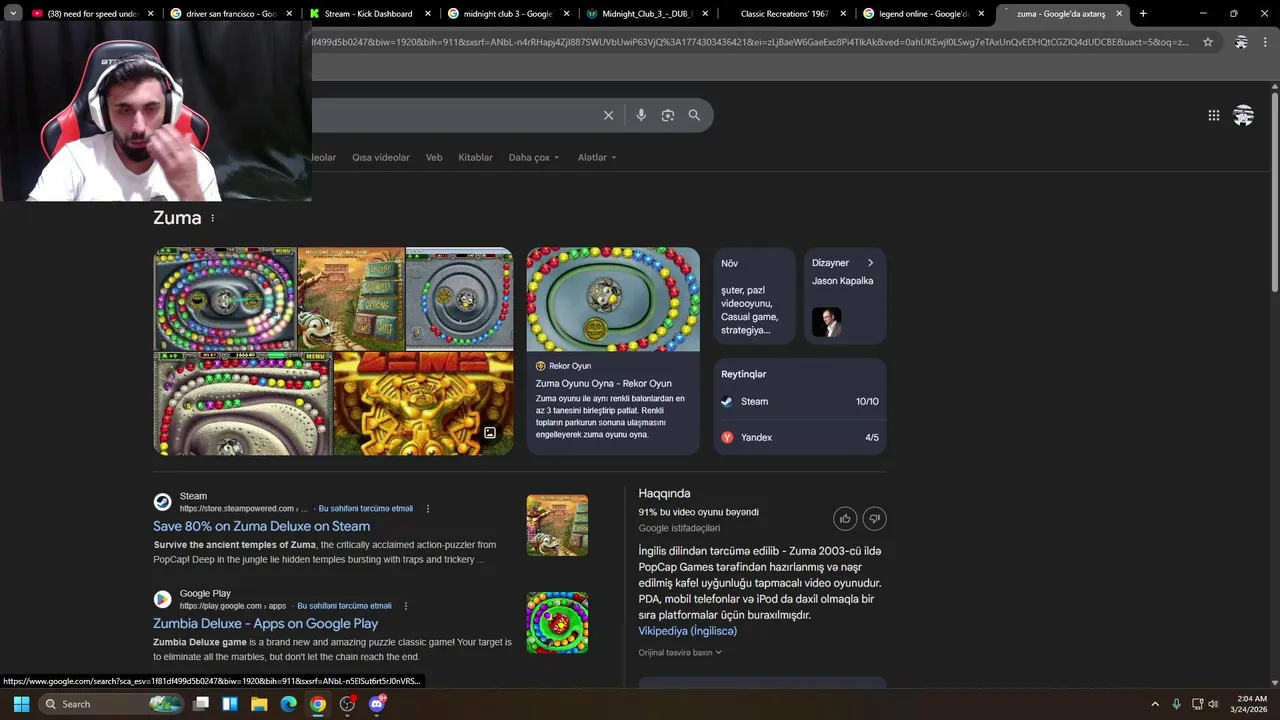This screenshot has height=720, width=1280.
Task: Clear the search box with the X icon
Action: 608,115
